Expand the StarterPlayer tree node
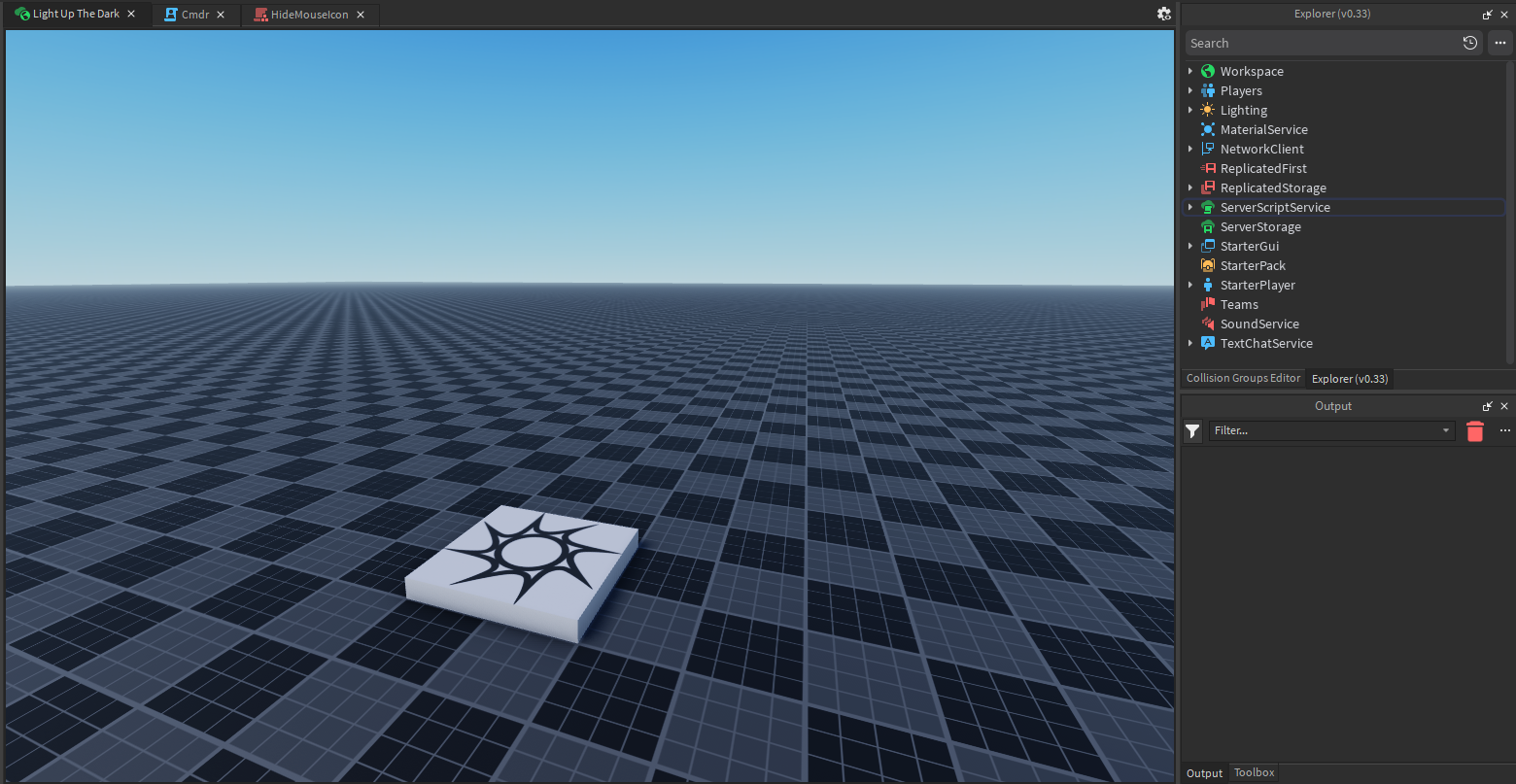The image size is (1516, 784). (x=1190, y=285)
